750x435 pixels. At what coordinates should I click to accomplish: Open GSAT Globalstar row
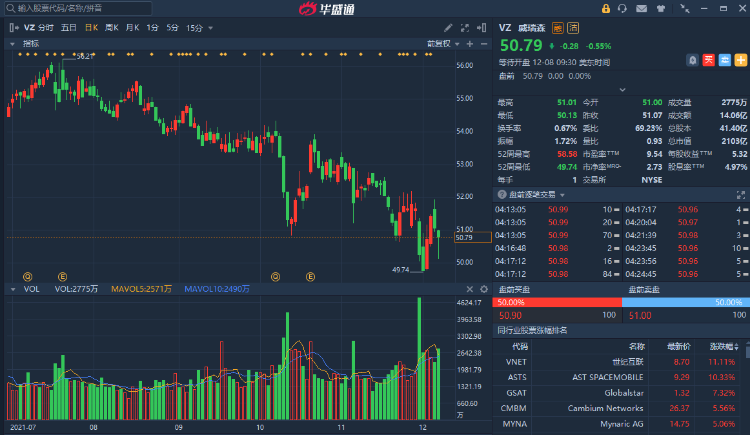(x=618, y=393)
